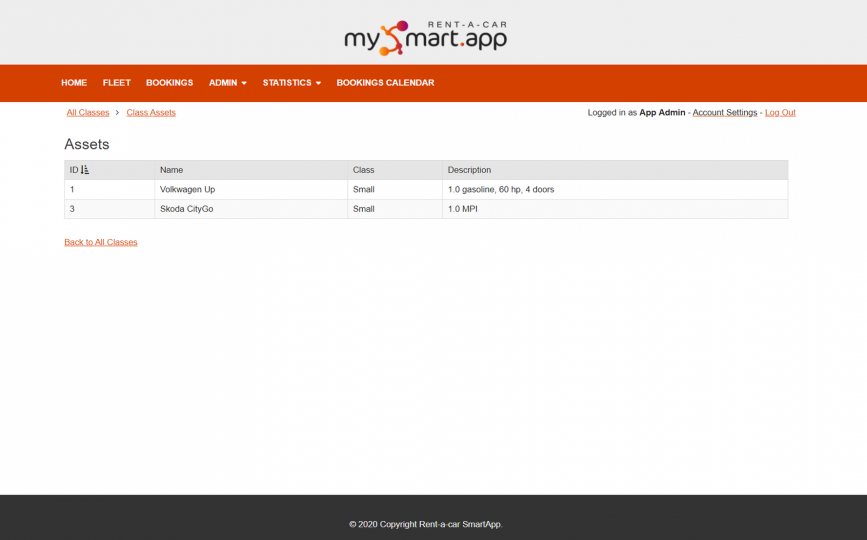Click the Log Out link
Viewport: 867px width, 540px height.
[780, 112]
